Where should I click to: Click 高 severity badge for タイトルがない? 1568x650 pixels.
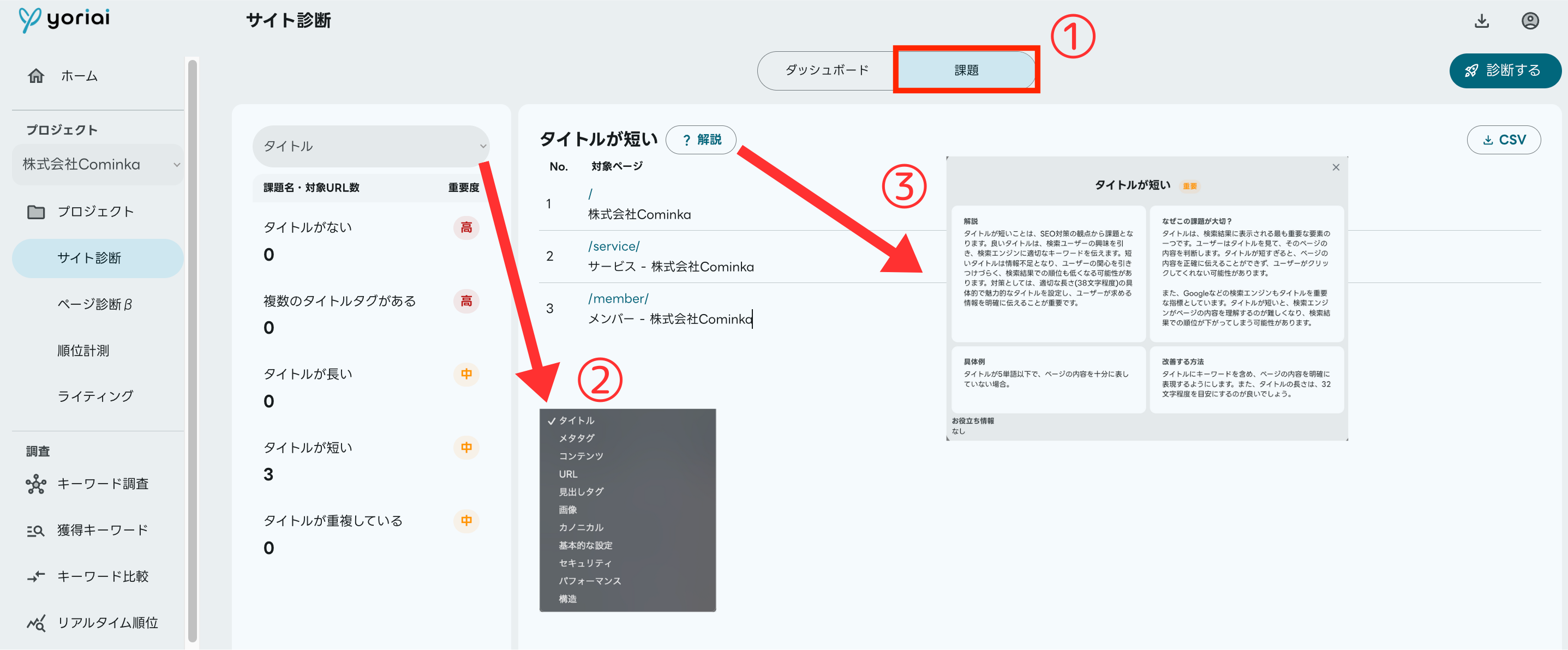pyautogui.click(x=466, y=227)
